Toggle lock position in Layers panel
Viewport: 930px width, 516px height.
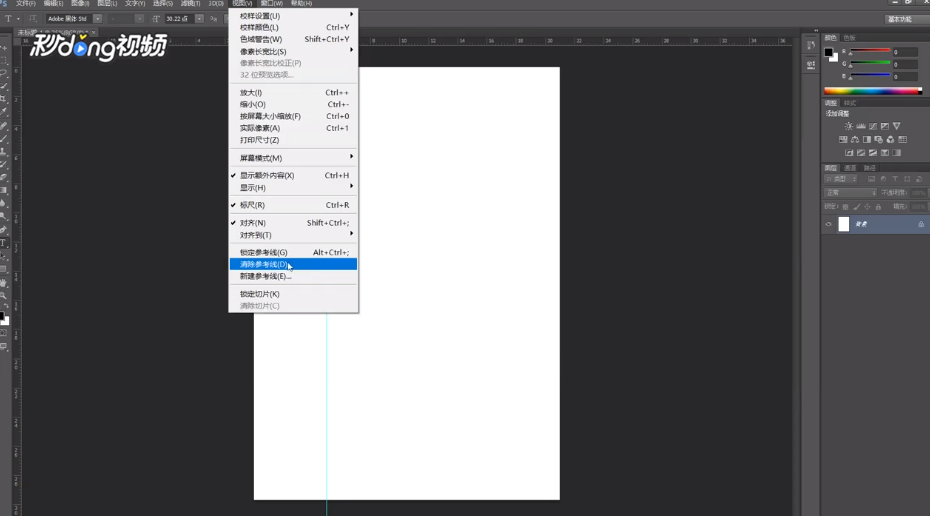pos(867,207)
